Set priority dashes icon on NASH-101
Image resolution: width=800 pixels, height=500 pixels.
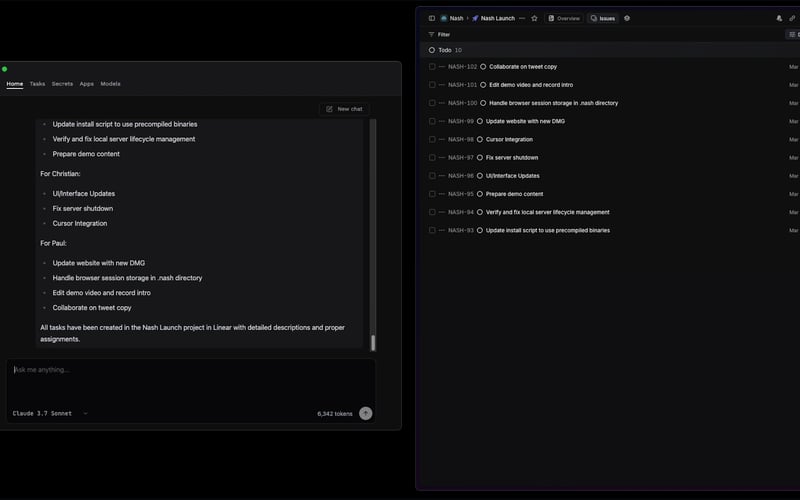click(x=442, y=85)
